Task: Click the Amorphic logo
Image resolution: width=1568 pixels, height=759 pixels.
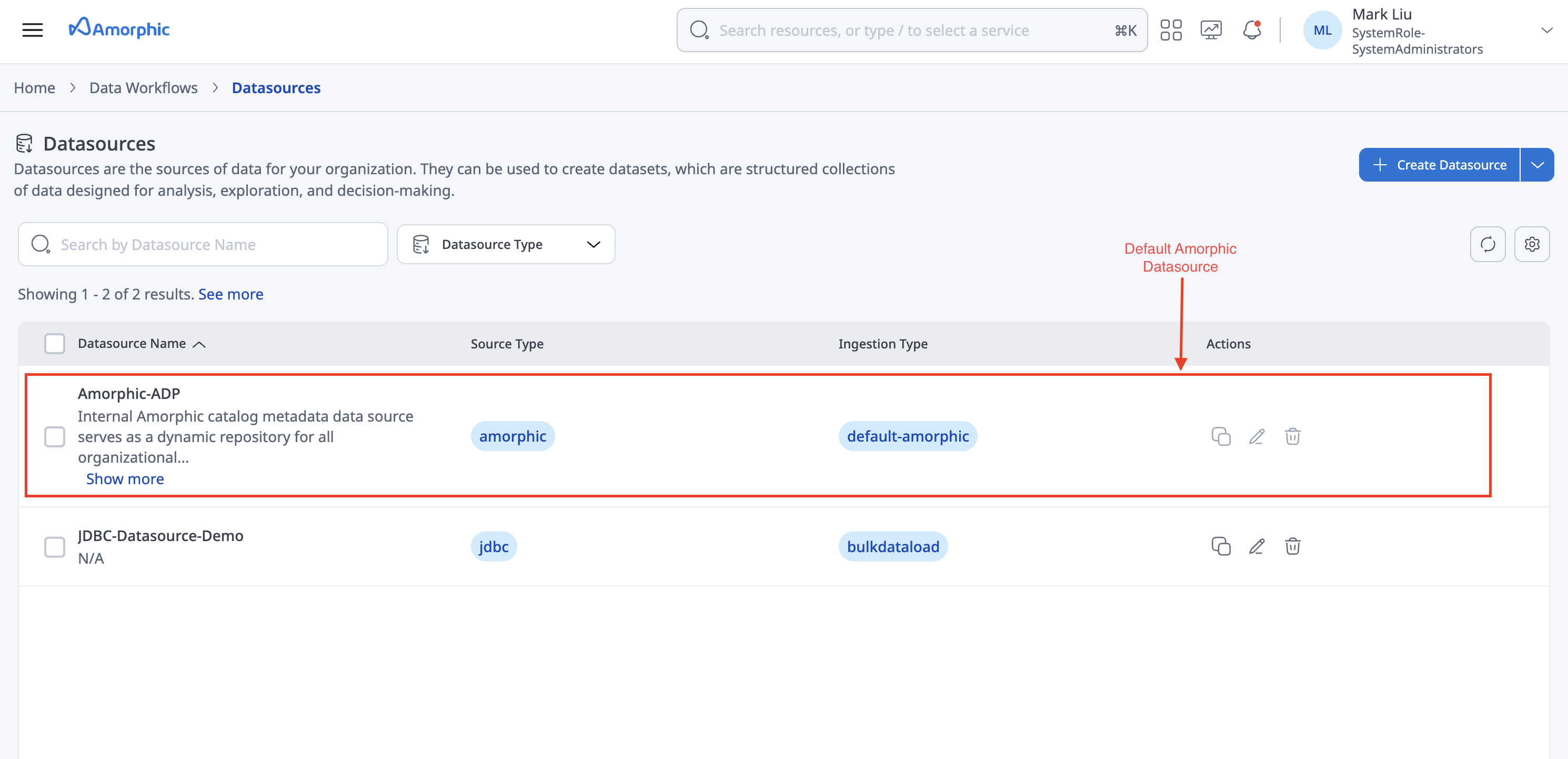Action: [x=119, y=28]
